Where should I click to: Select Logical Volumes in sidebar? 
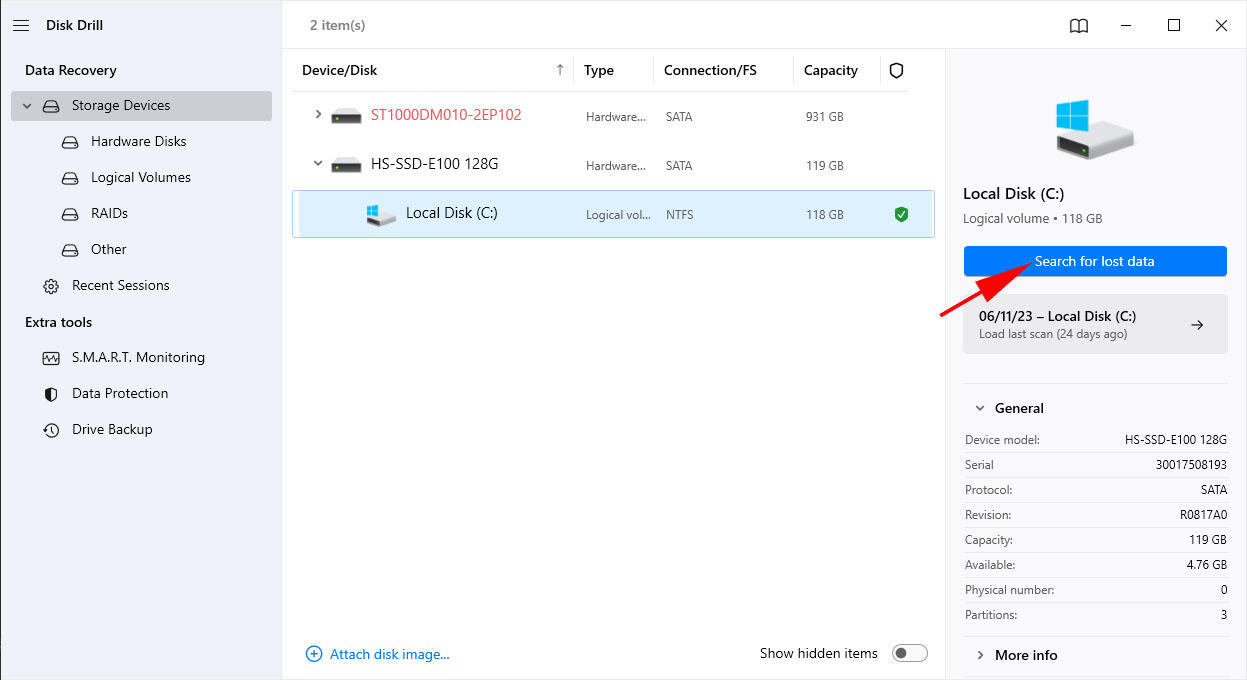140,177
